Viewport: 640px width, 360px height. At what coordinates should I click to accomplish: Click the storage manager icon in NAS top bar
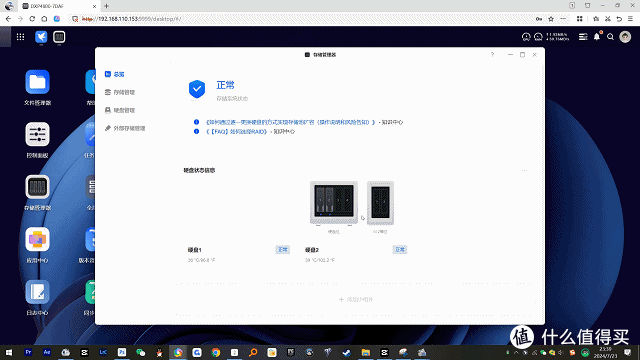[x=59, y=37]
